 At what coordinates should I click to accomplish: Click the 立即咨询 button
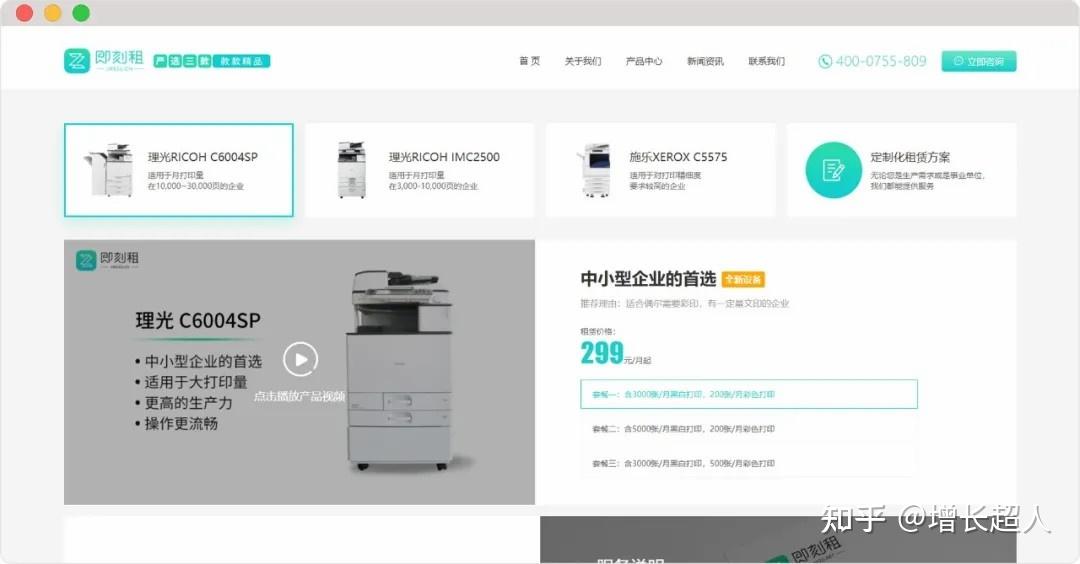pos(979,61)
